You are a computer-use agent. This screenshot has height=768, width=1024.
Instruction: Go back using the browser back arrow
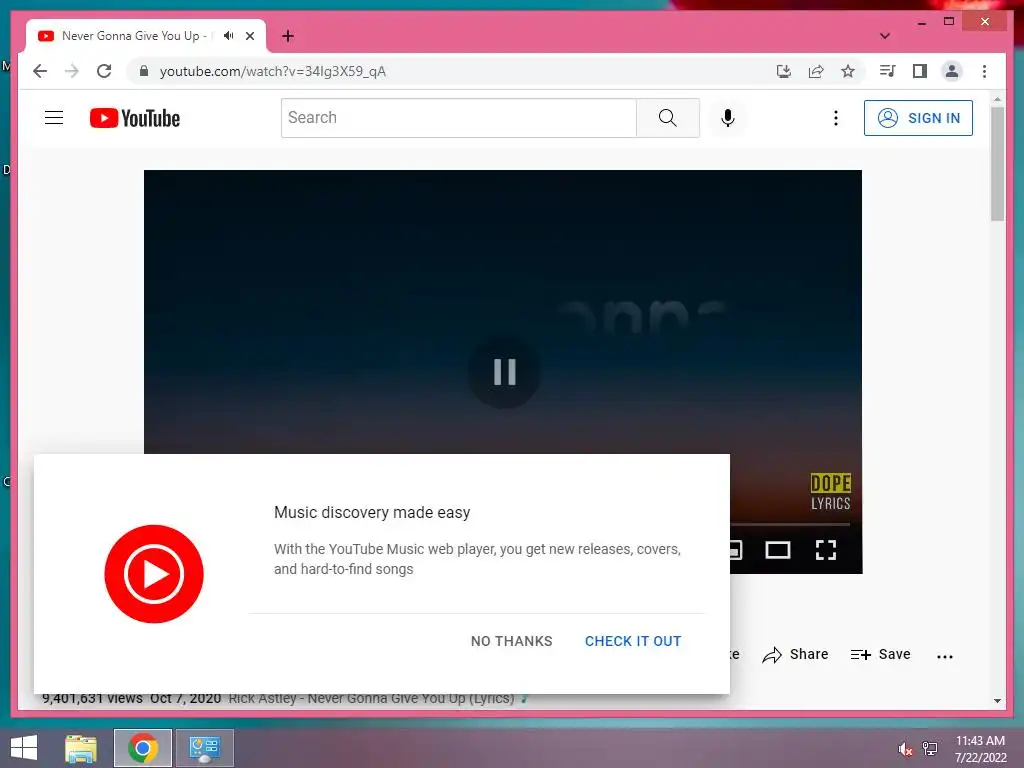40,71
